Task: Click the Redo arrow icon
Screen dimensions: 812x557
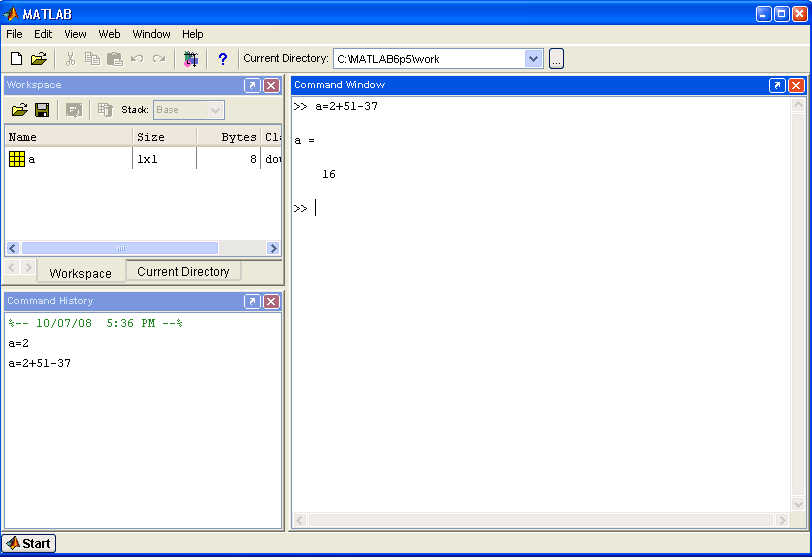Action: coord(159,59)
